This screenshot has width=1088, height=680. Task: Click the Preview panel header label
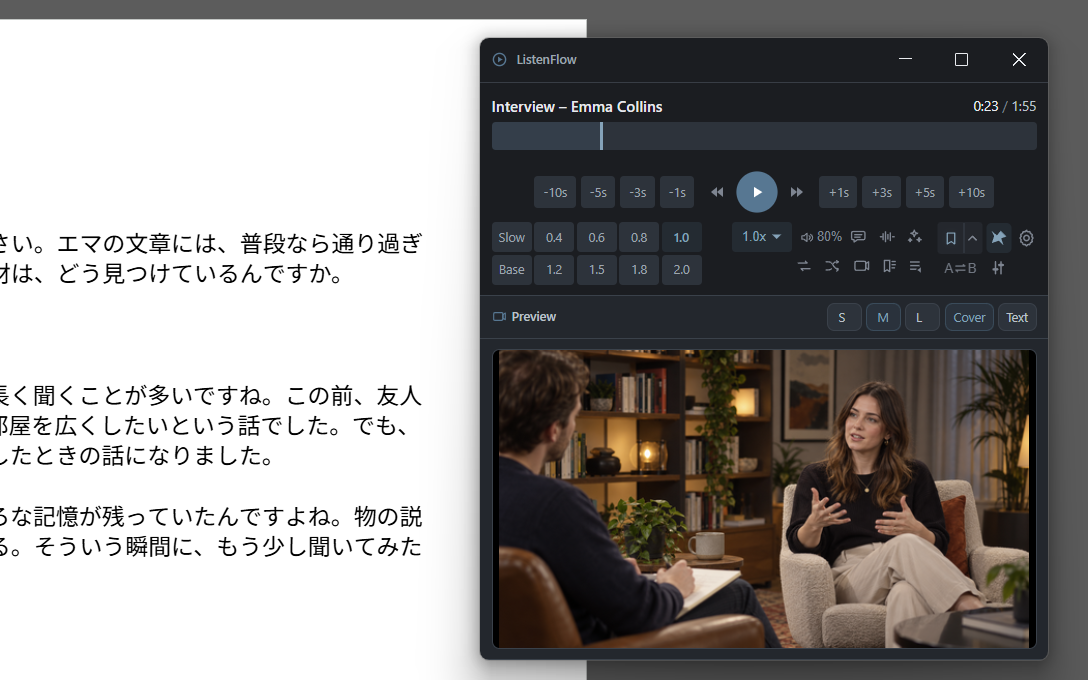(x=534, y=316)
